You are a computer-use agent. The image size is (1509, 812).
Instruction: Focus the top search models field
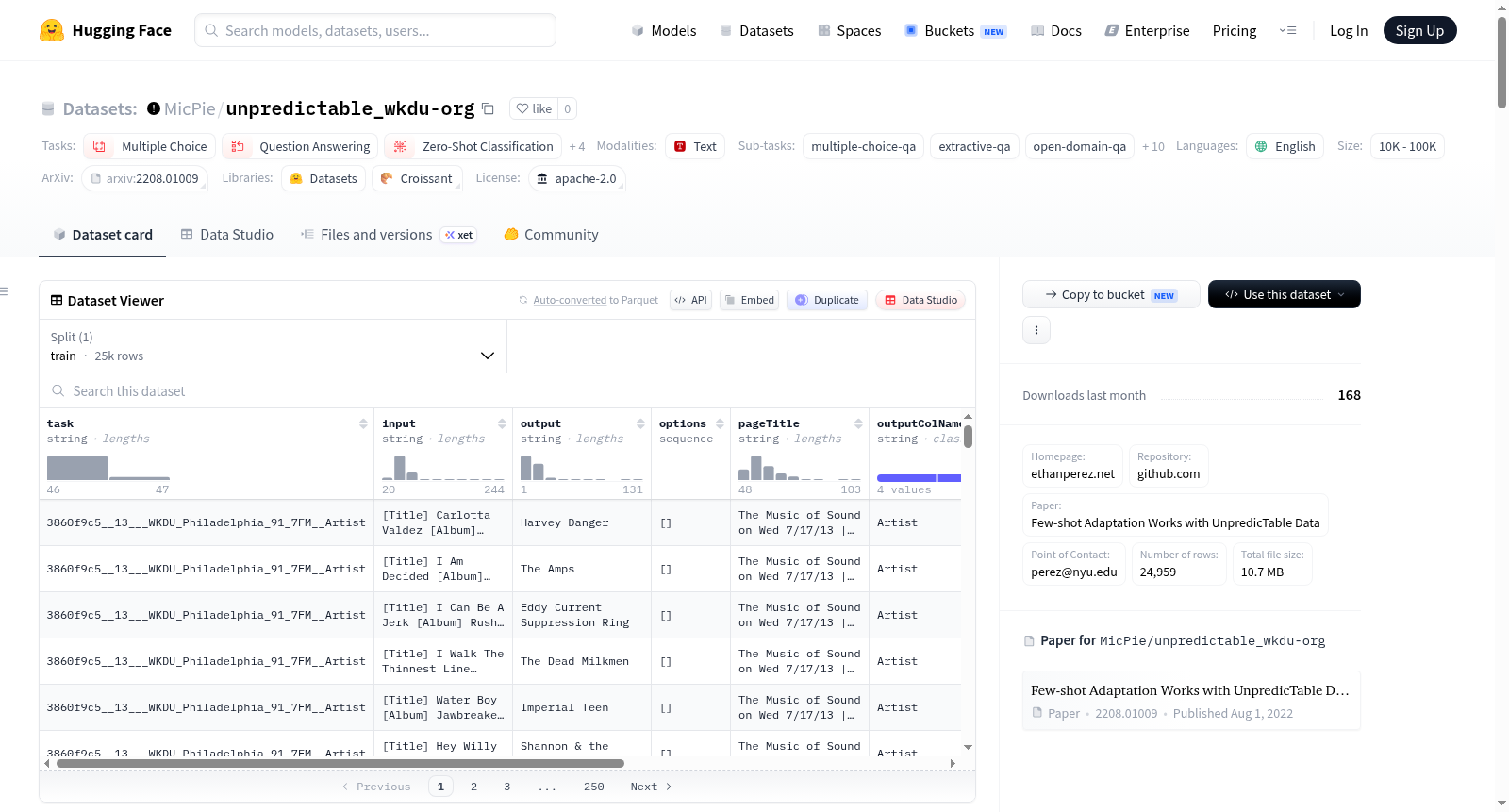[x=375, y=30]
